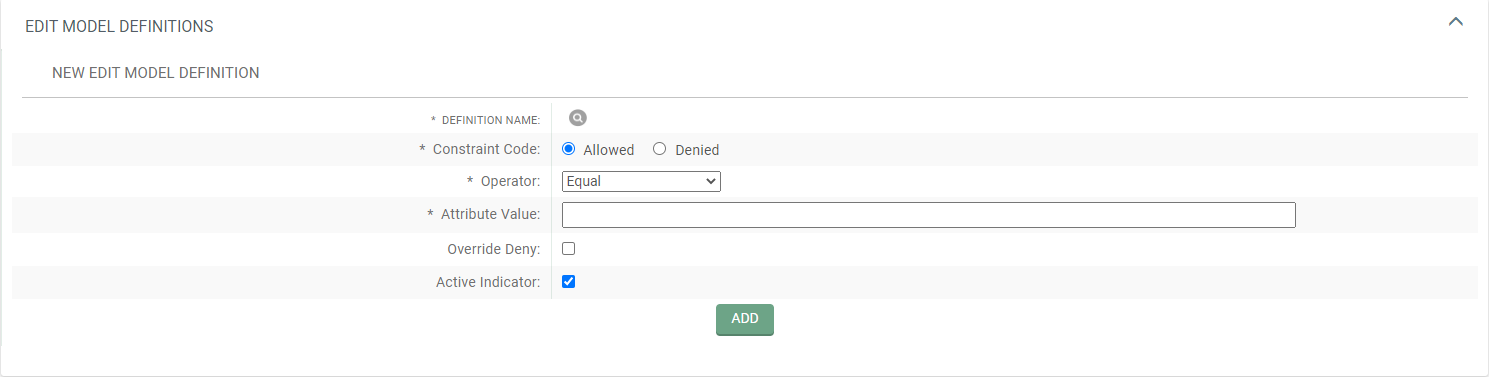Click the Attribute Value field label
The image size is (1489, 377).
[x=490, y=214]
